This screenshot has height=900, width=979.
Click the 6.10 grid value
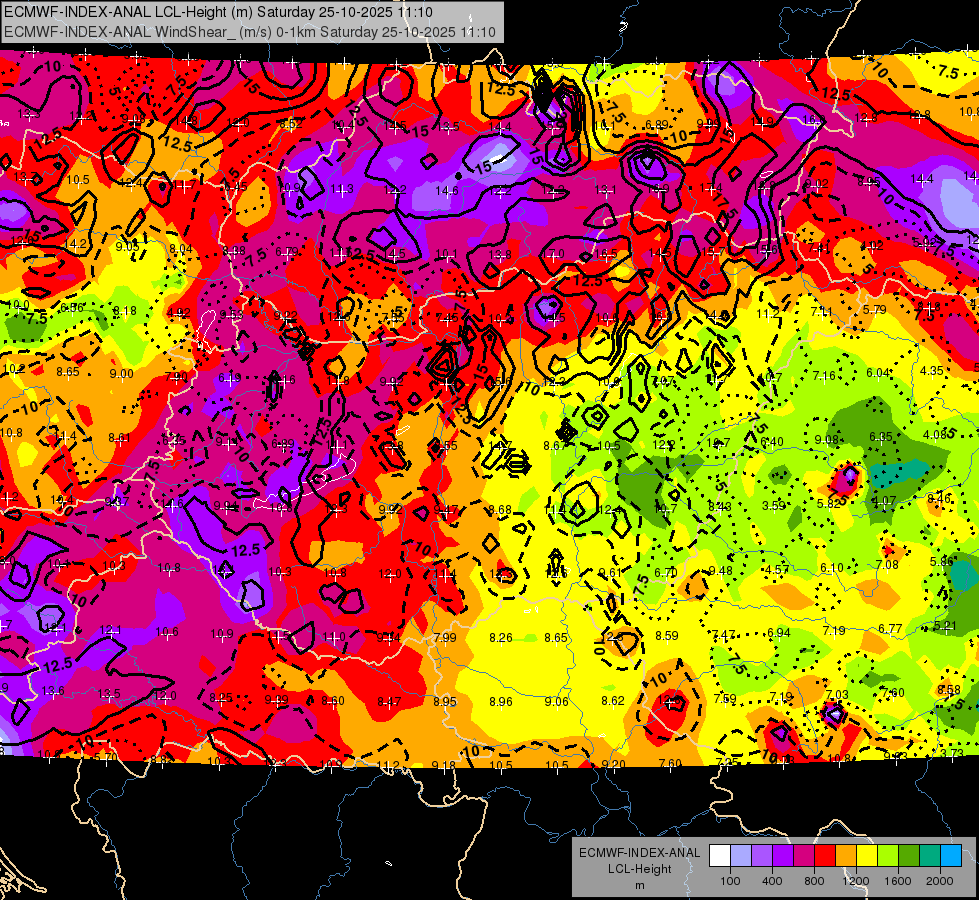[x=832, y=568]
